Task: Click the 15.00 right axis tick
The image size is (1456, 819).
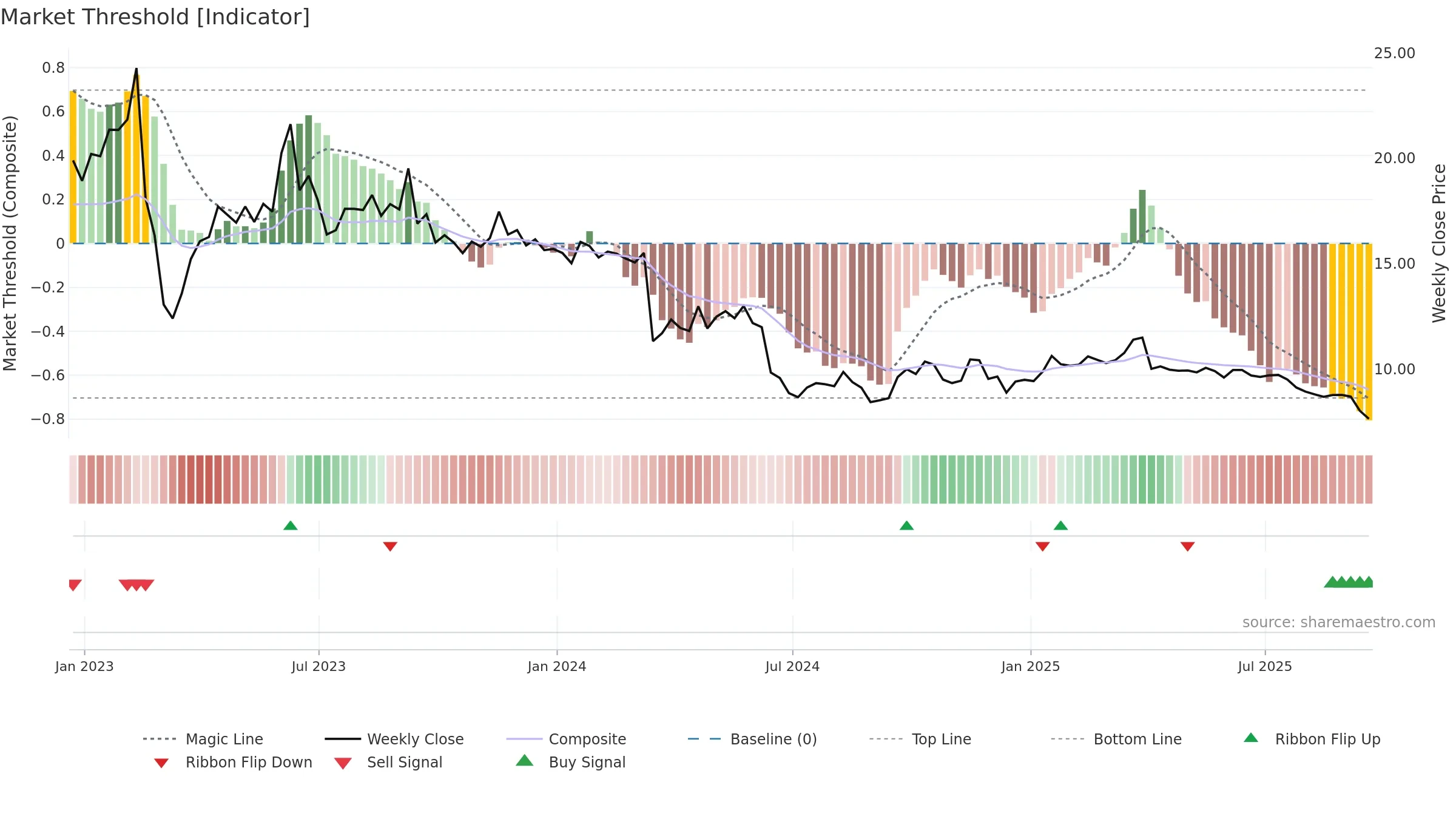Action: coord(1395,264)
